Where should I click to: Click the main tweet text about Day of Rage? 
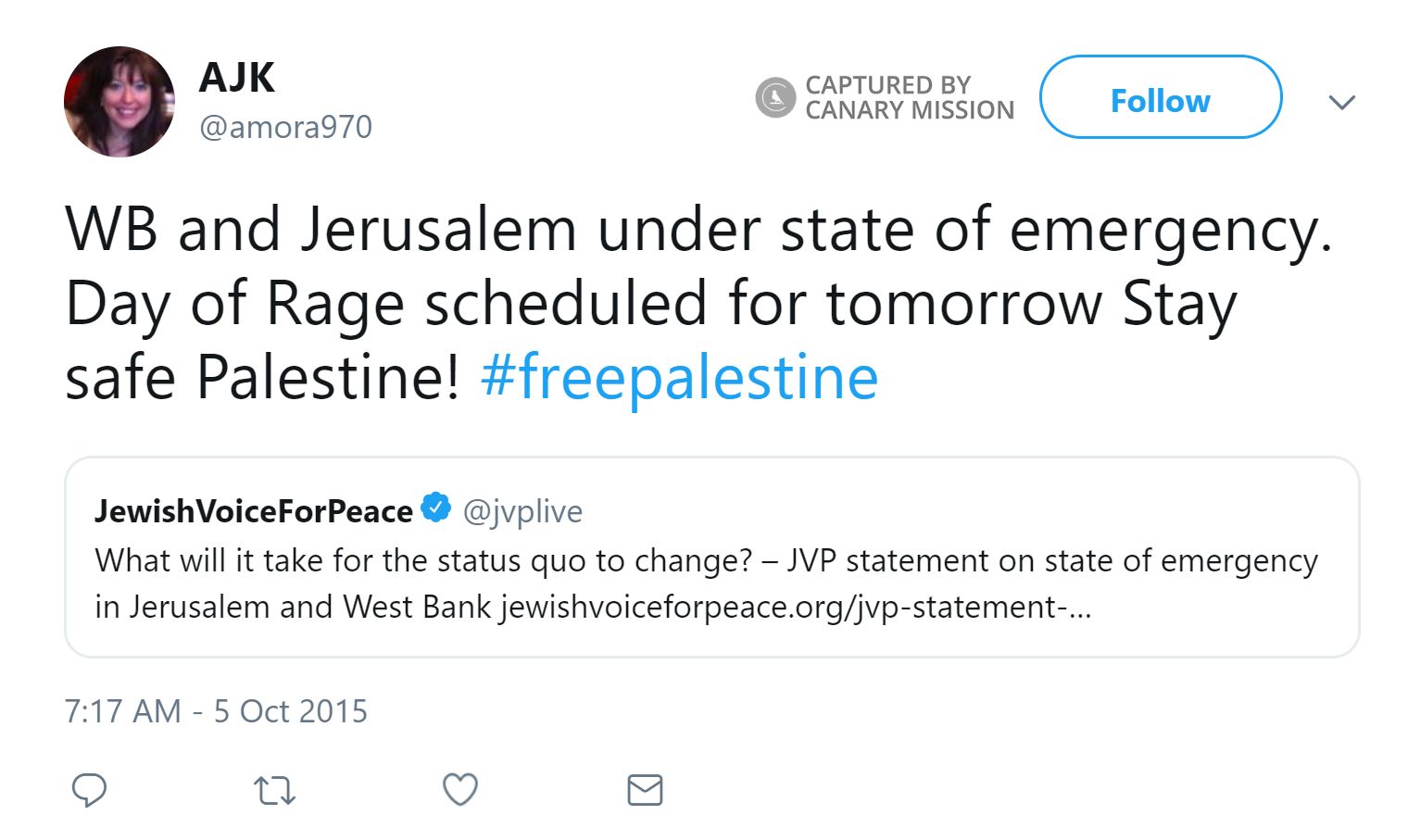[x=648, y=304]
